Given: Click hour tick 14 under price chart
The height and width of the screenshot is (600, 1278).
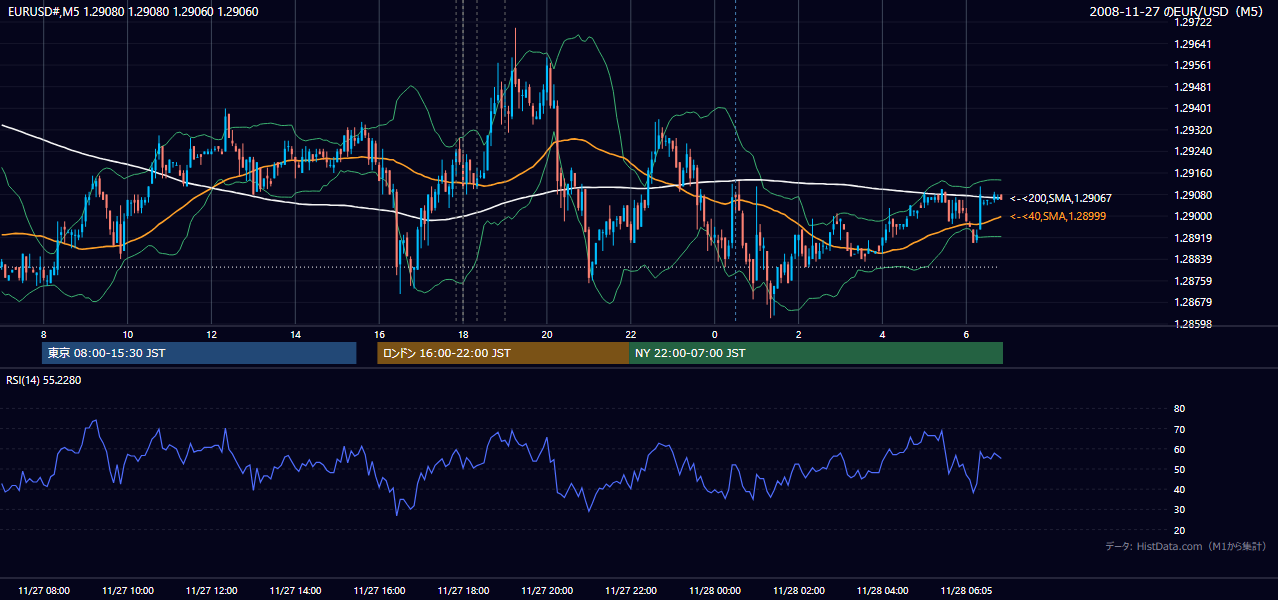Looking at the screenshot, I should tap(296, 333).
